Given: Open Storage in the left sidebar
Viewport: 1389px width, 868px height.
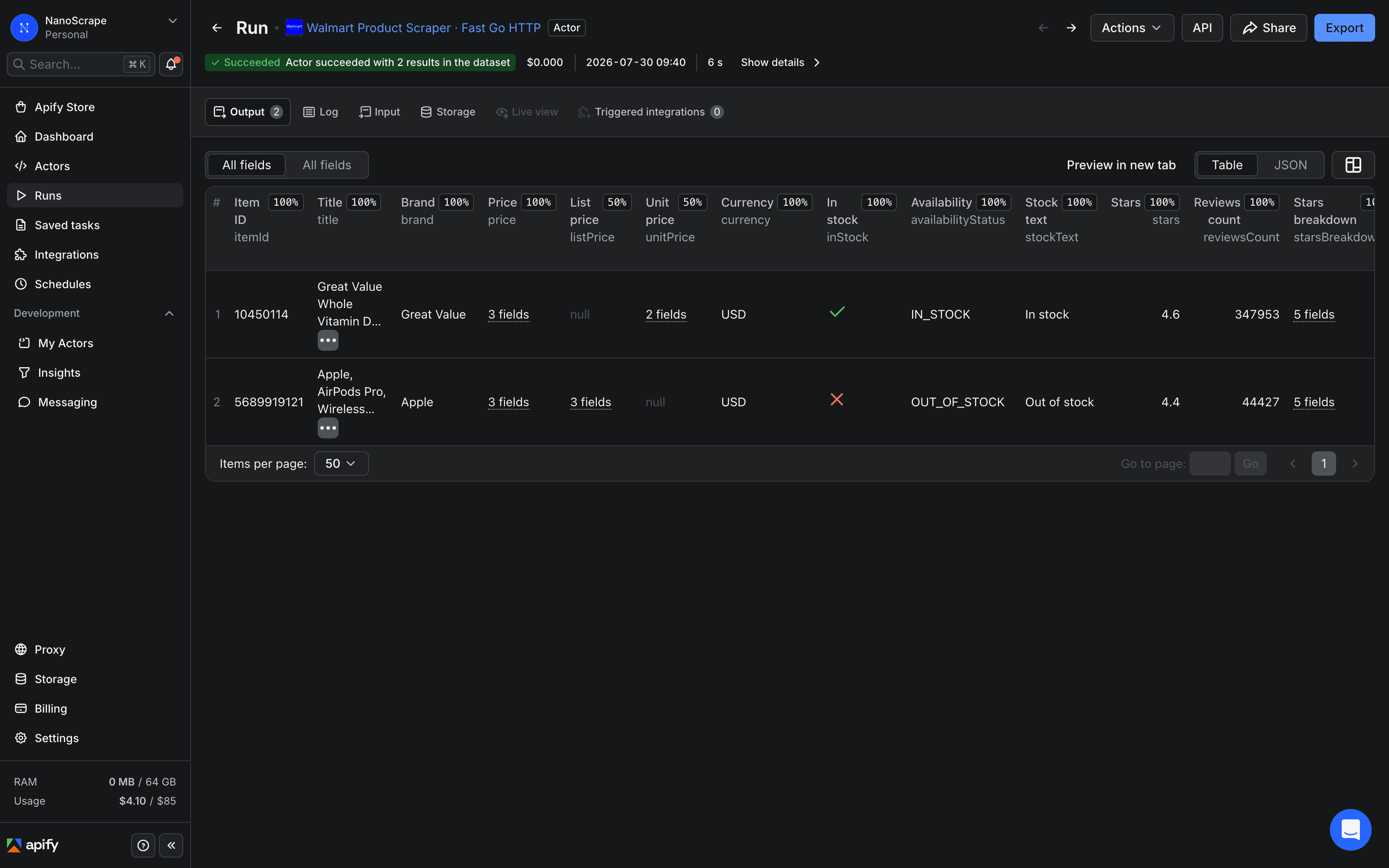Looking at the screenshot, I should point(95,679).
